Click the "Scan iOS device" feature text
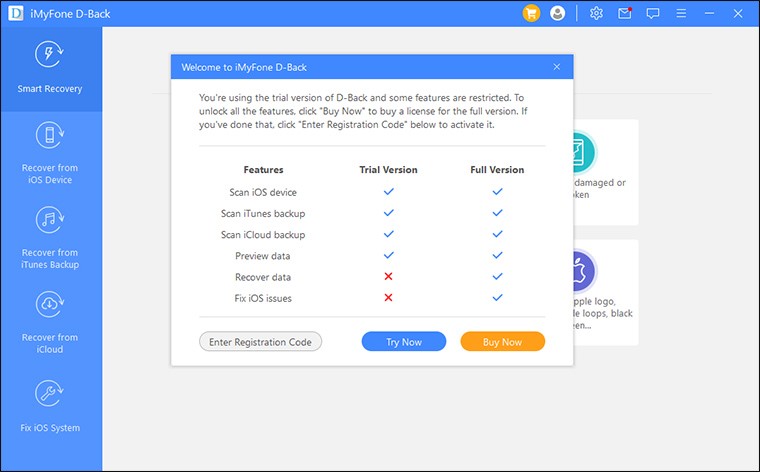This screenshot has height=472, width=760. tap(263, 192)
